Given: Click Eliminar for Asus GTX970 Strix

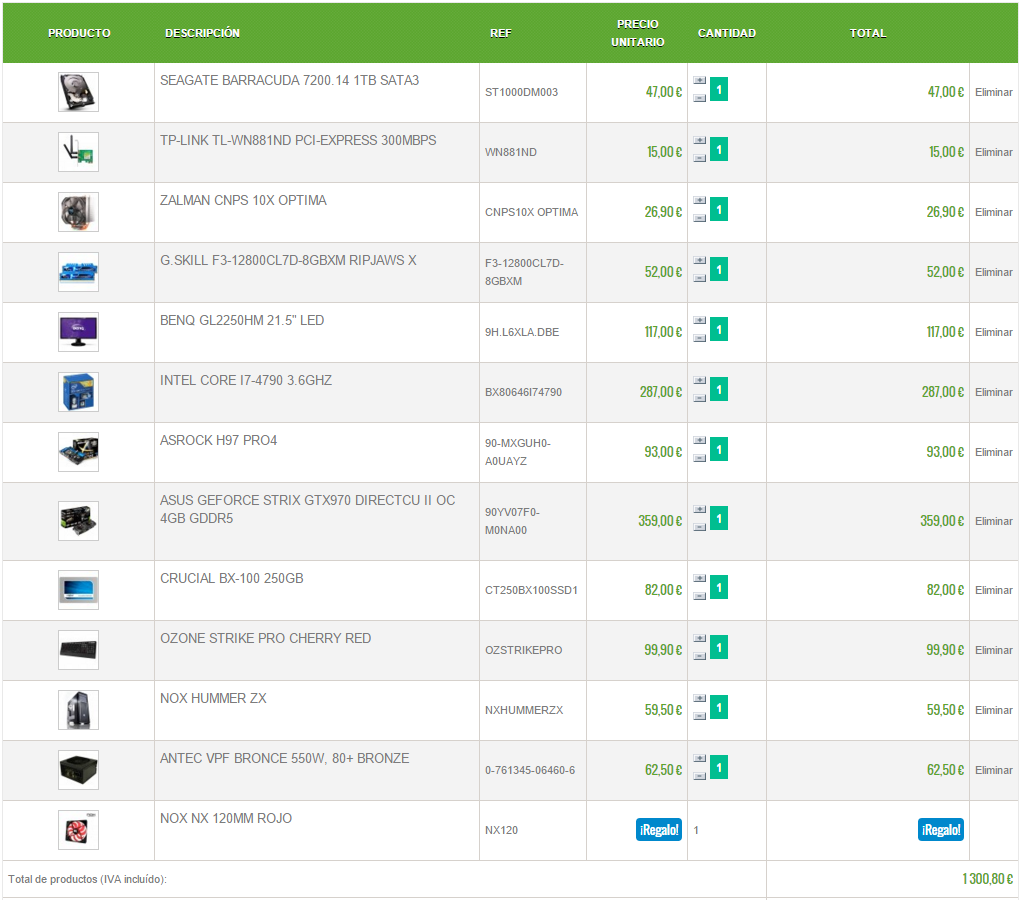Looking at the screenshot, I should coord(993,521).
